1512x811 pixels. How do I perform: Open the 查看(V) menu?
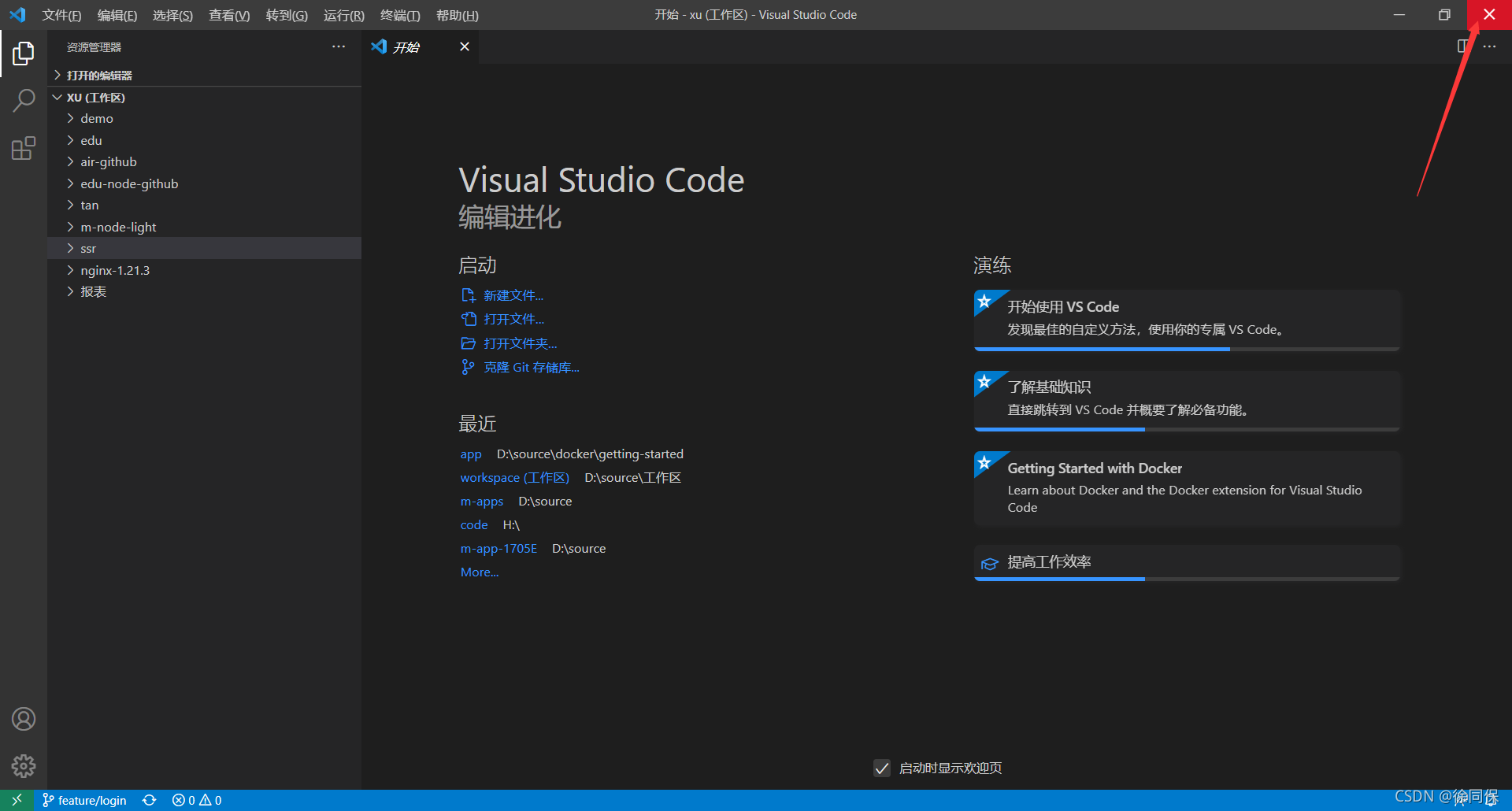tap(229, 15)
